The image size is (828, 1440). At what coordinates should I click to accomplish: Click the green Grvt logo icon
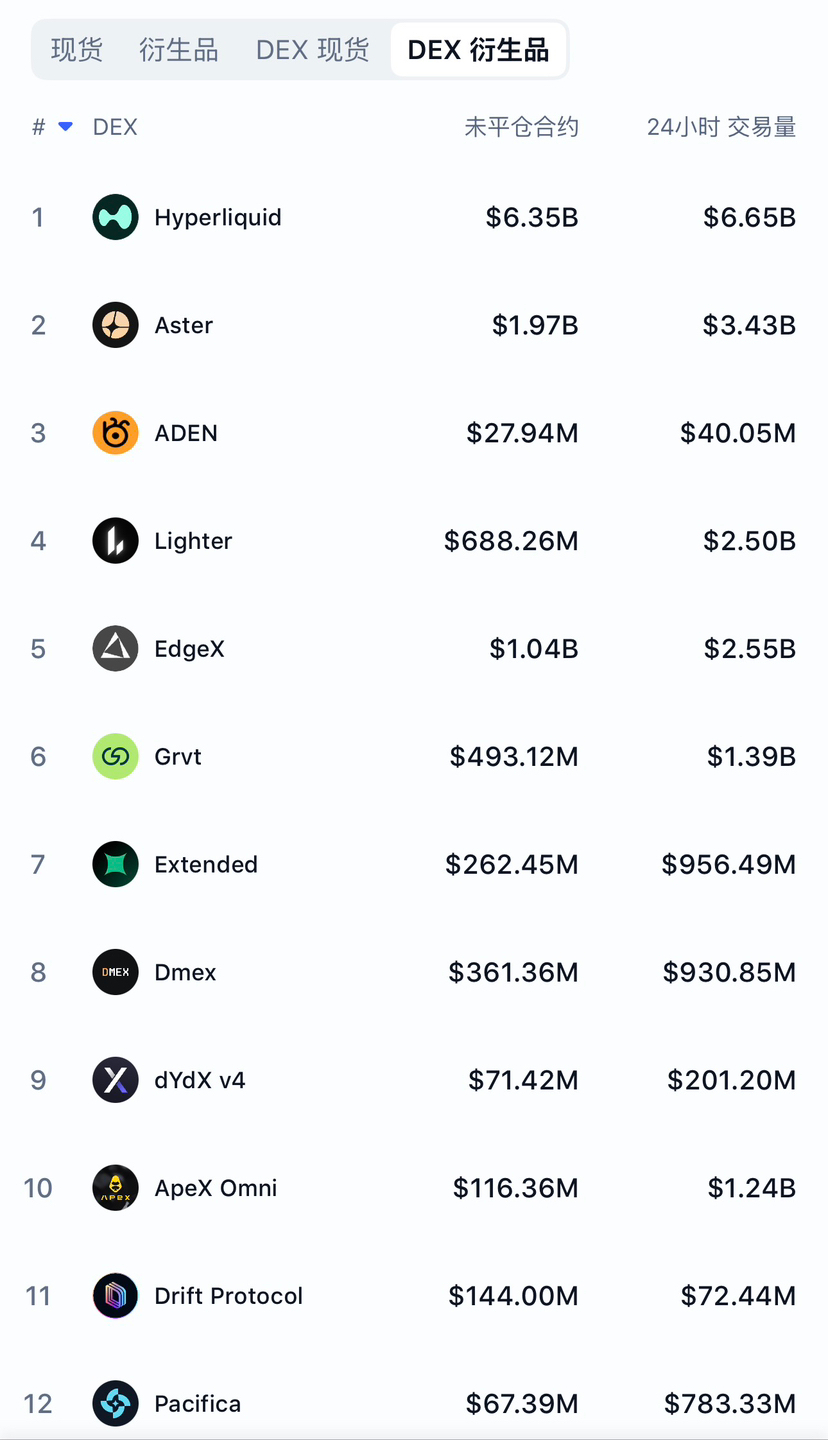click(115, 756)
